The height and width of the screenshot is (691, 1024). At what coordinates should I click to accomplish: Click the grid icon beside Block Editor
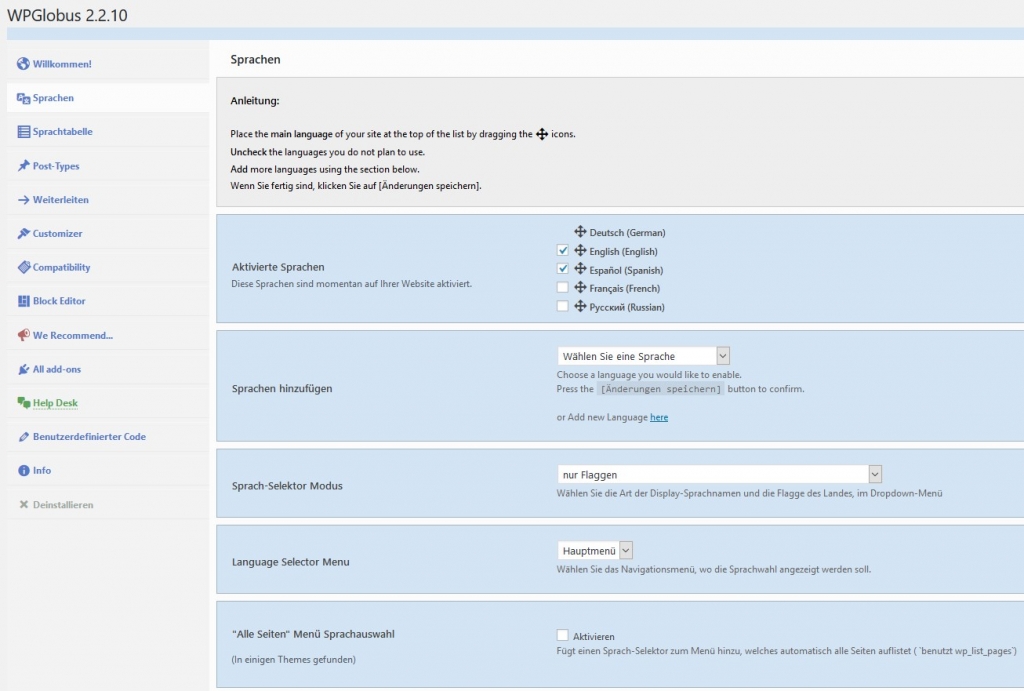pyautogui.click(x=24, y=301)
